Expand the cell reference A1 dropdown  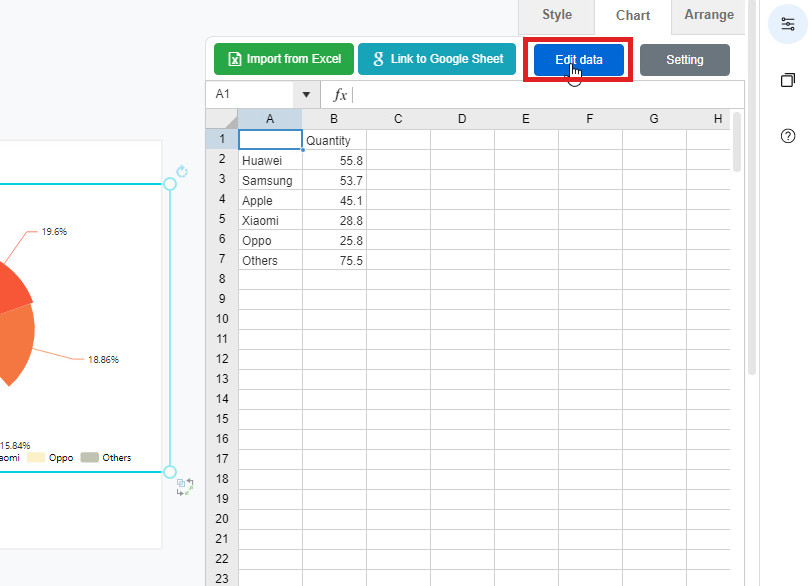pos(305,94)
